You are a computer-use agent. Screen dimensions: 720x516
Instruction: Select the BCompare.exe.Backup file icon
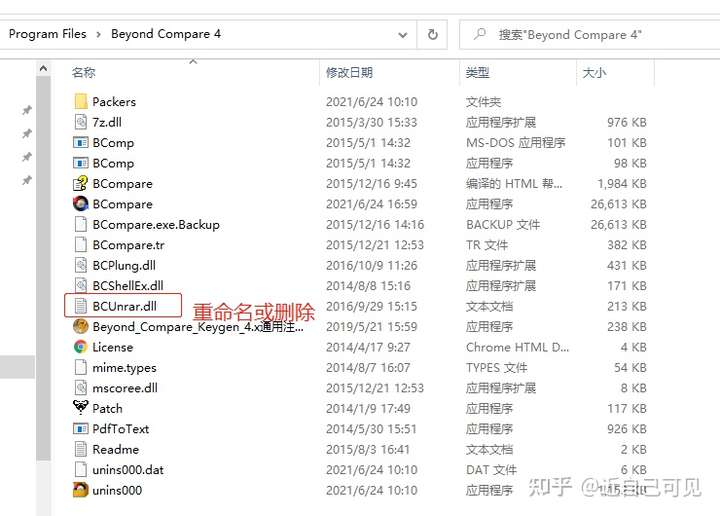80,224
